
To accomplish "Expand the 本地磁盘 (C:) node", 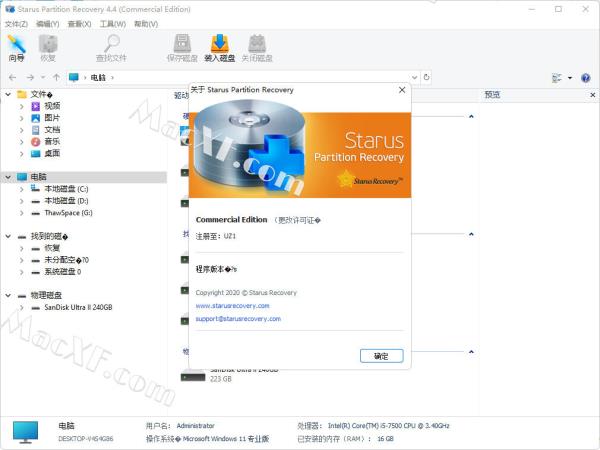I will [22, 189].
